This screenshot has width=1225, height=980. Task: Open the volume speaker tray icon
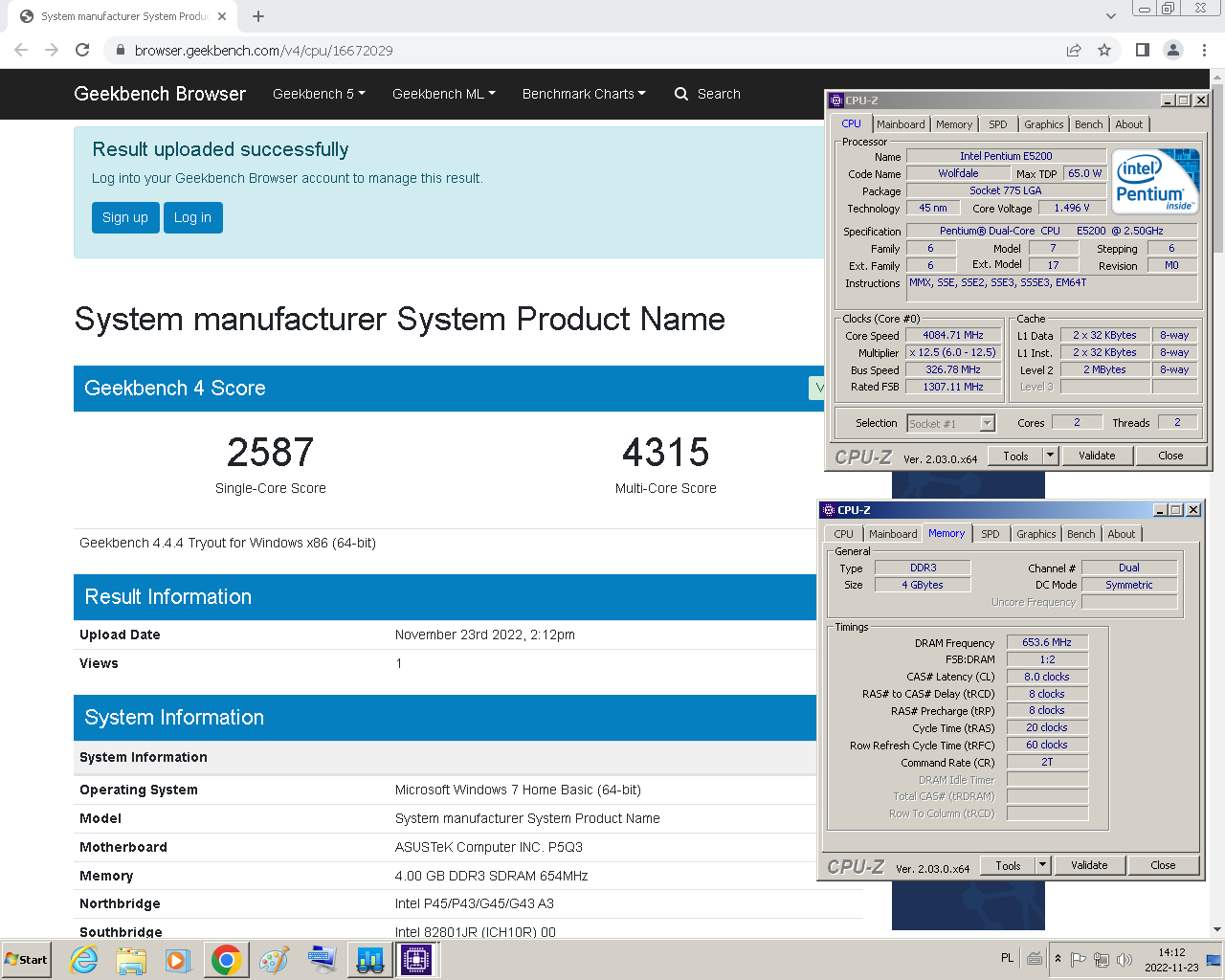(1125, 959)
